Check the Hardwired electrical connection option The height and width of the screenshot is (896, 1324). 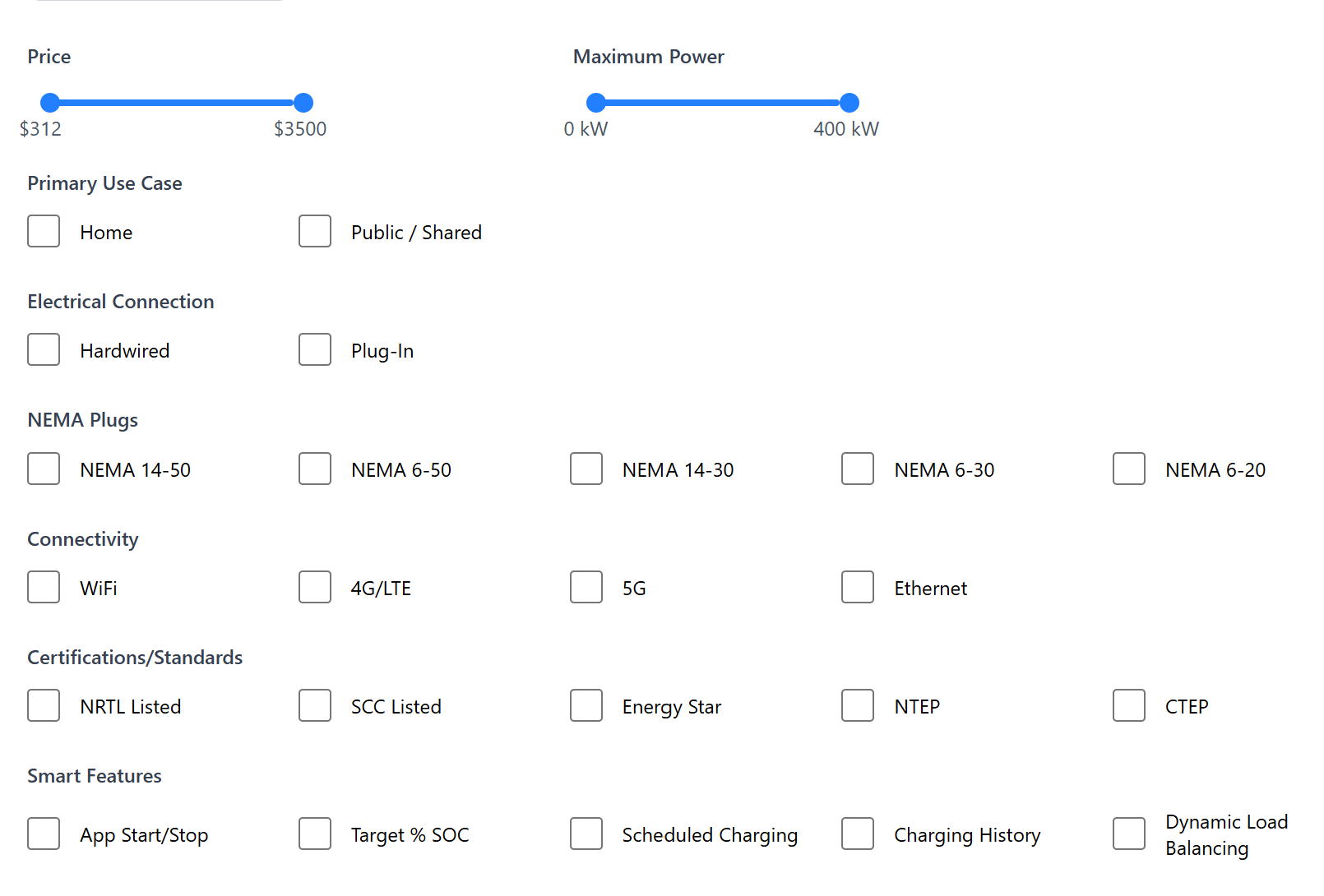[44, 349]
